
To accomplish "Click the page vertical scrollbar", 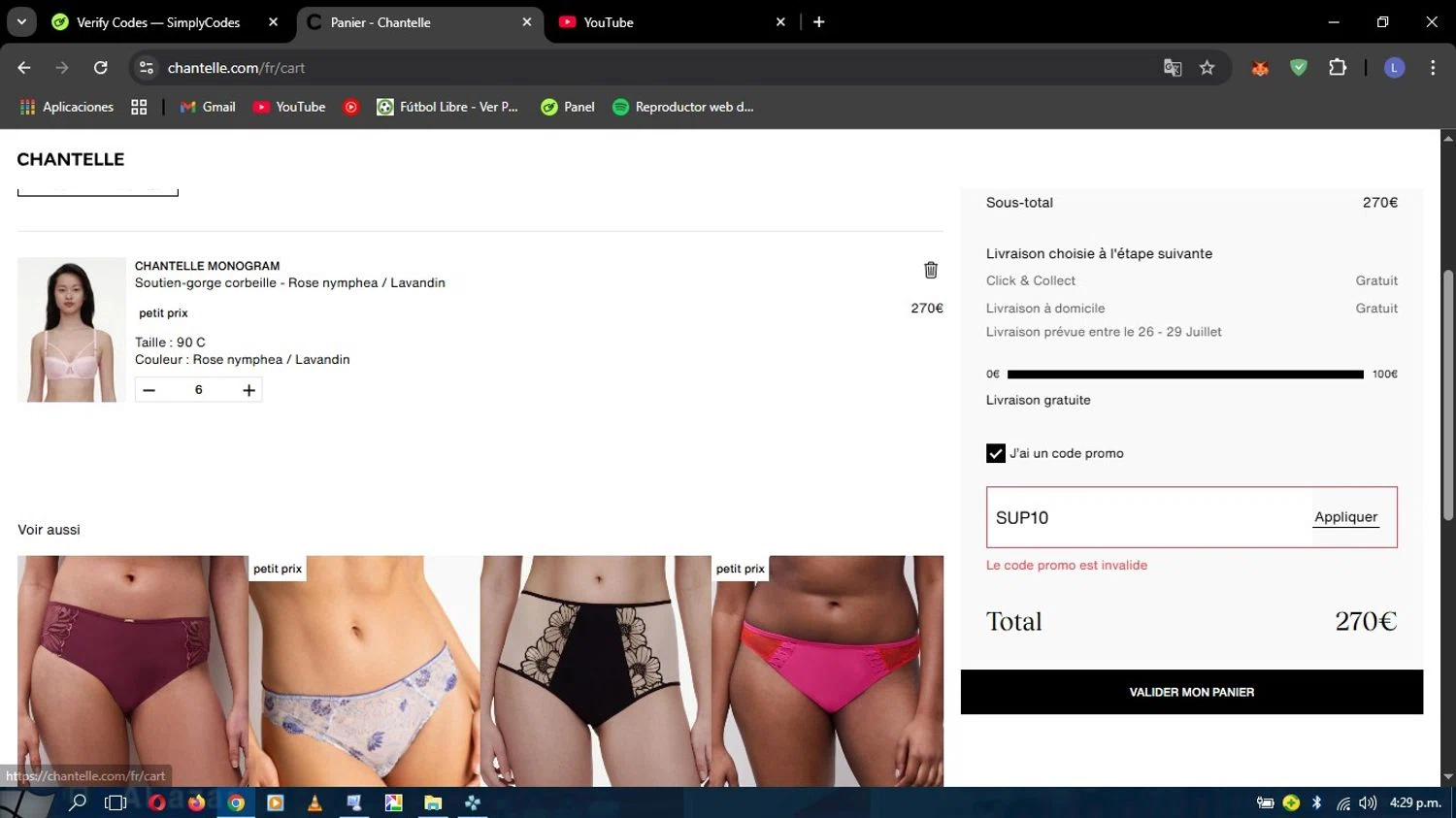I will coord(1447,395).
